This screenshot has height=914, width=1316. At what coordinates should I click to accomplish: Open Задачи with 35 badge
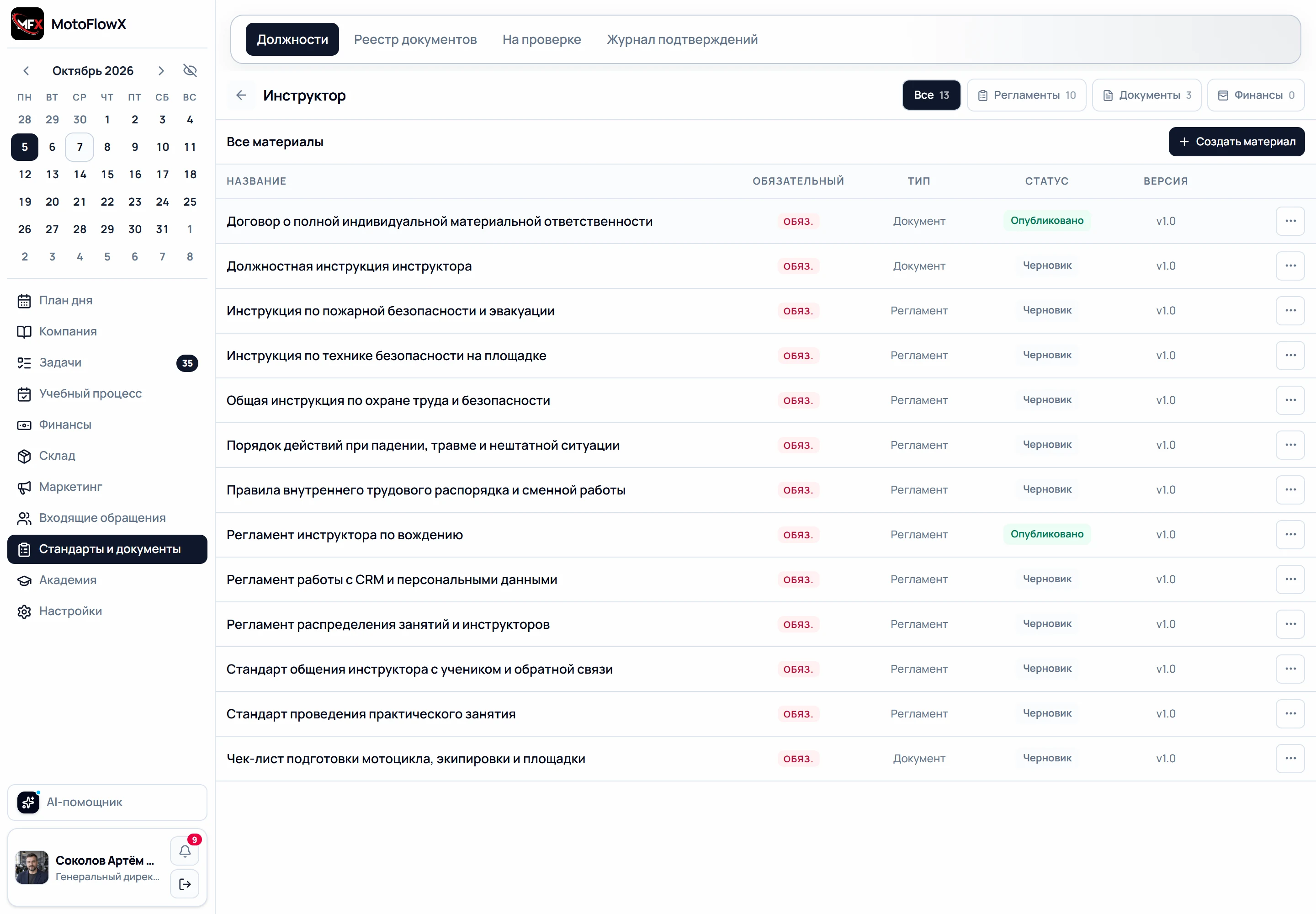107,362
